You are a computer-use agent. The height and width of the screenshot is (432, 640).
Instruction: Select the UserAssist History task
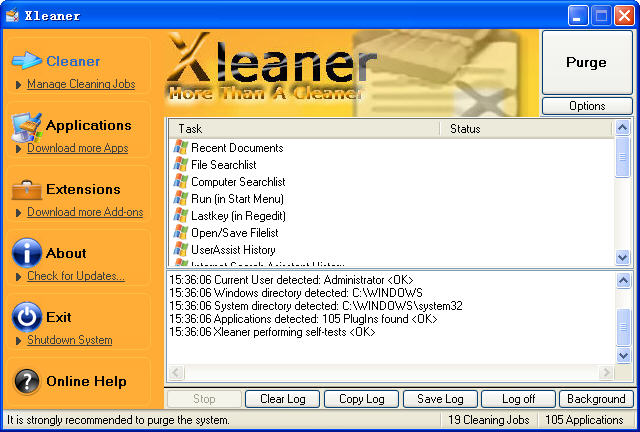pyautogui.click(x=391, y=249)
